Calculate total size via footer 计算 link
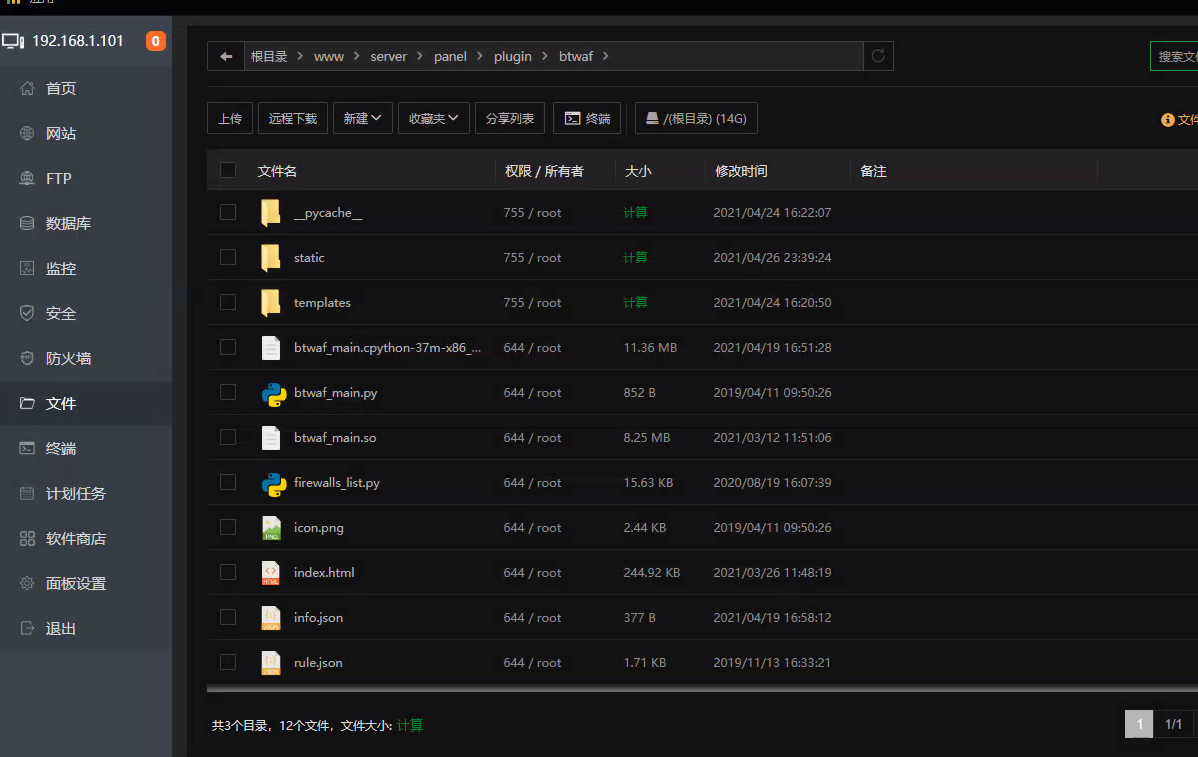Screen dimensions: 1198x757 pos(410,726)
